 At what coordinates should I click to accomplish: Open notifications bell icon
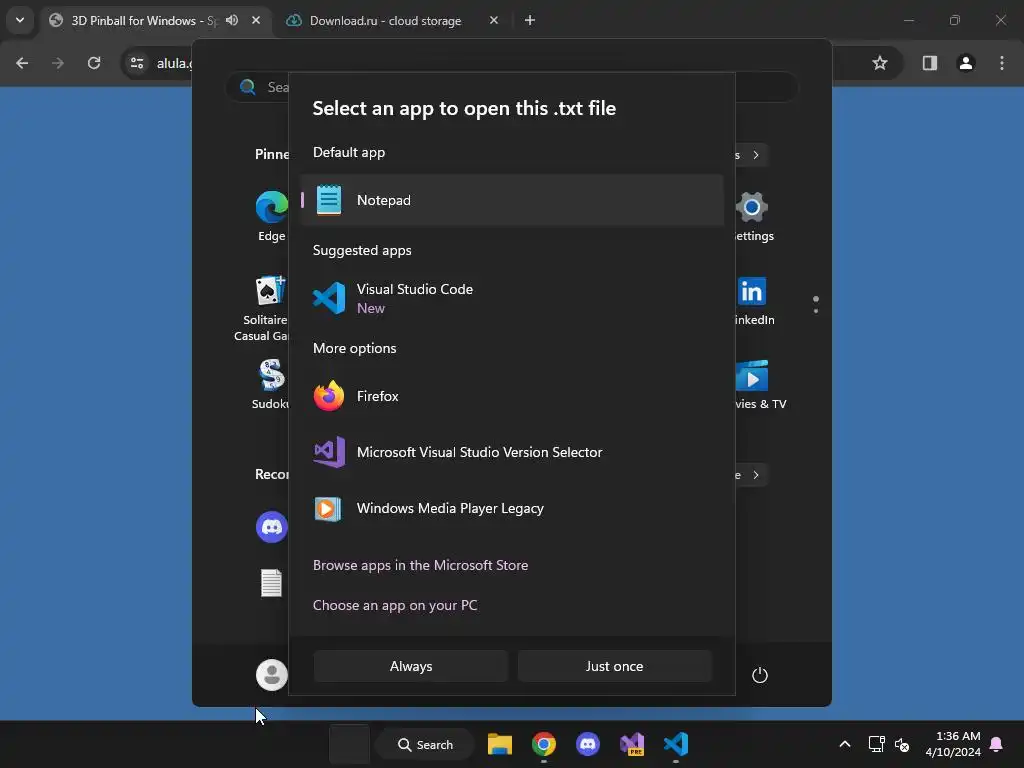click(x=997, y=744)
